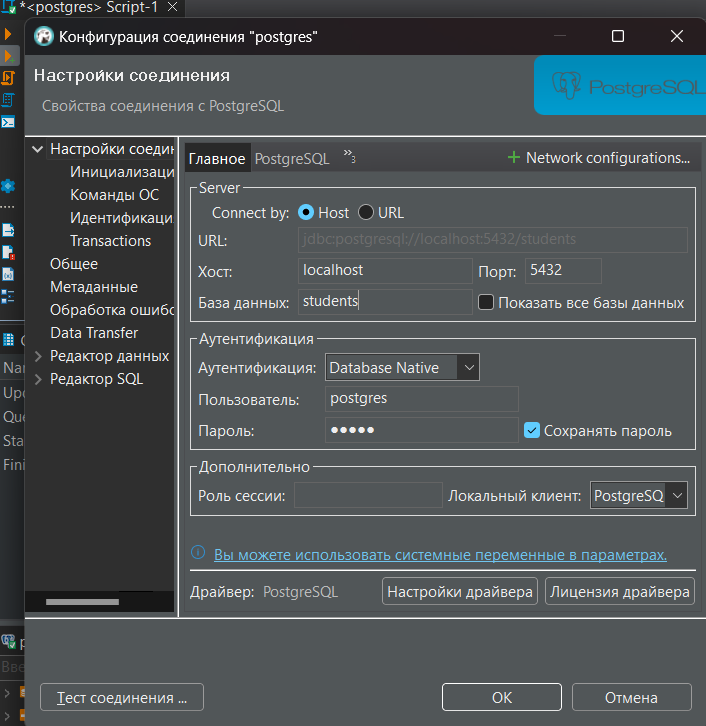The image size is (706, 726).
Task: Select Общее in the settings tree
Action: click(74, 264)
